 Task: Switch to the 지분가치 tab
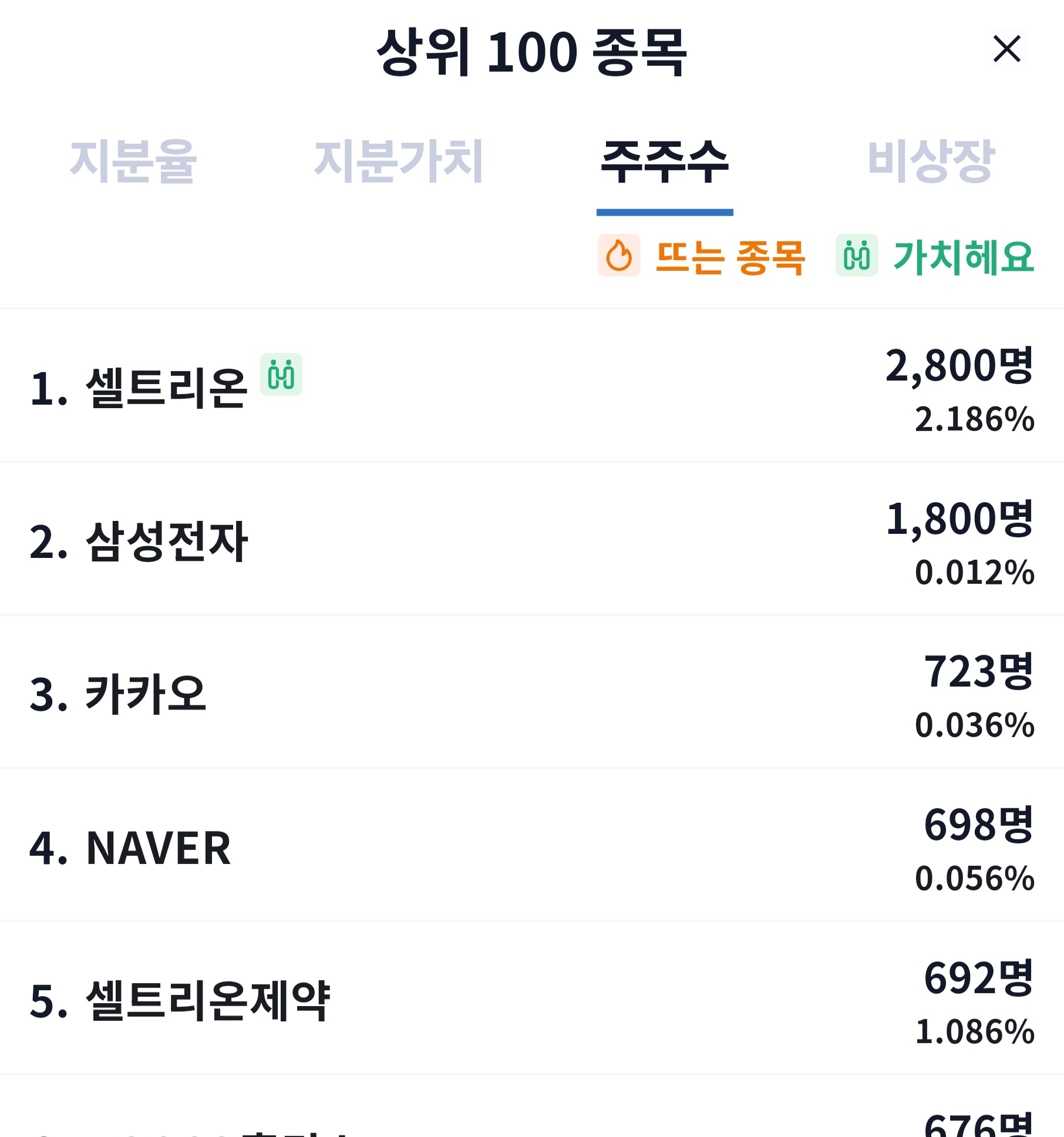(399, 161)
